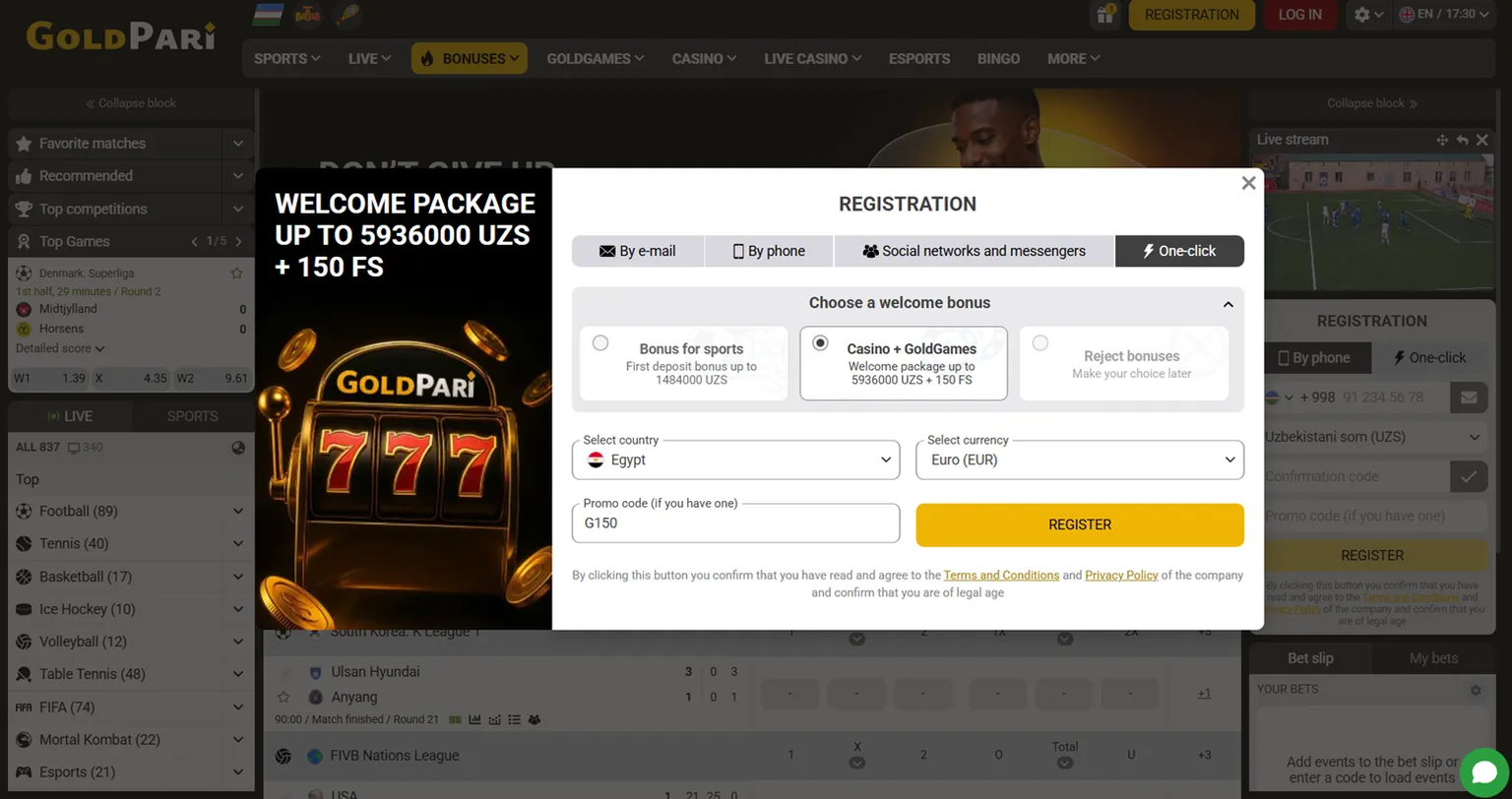The width and height of the screenshot is (1512, 799).
Task: Select One-click tab in dialog
Action: pos(1179,251)
